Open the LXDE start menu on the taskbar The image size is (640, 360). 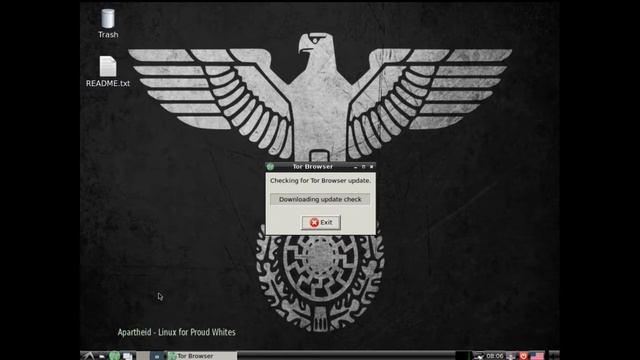pos(88,356)
